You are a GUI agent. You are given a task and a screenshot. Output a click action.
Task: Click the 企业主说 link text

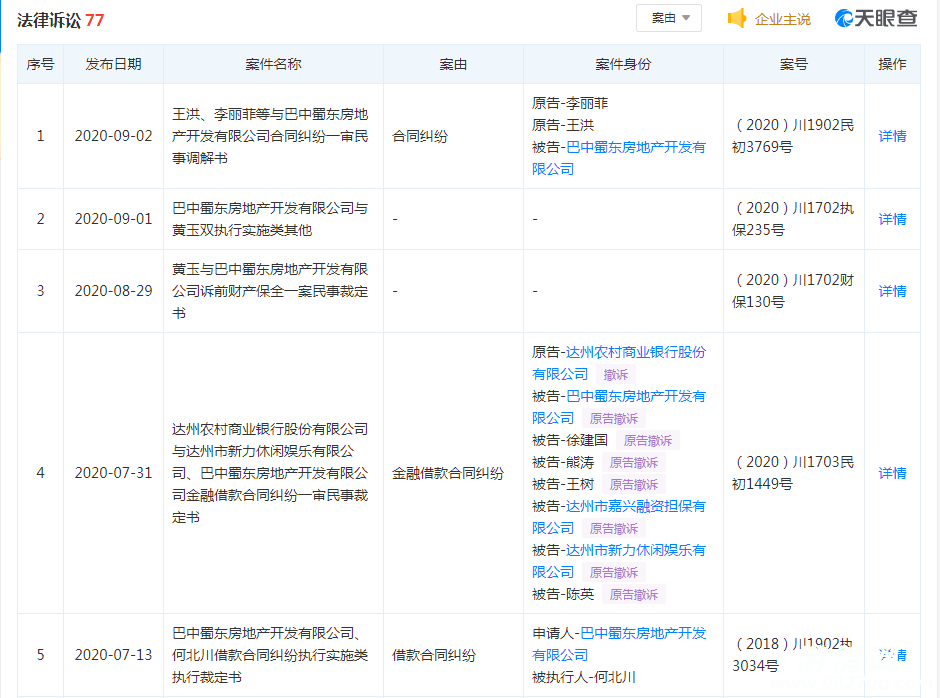pyautogui.click(x=782, y=19)
